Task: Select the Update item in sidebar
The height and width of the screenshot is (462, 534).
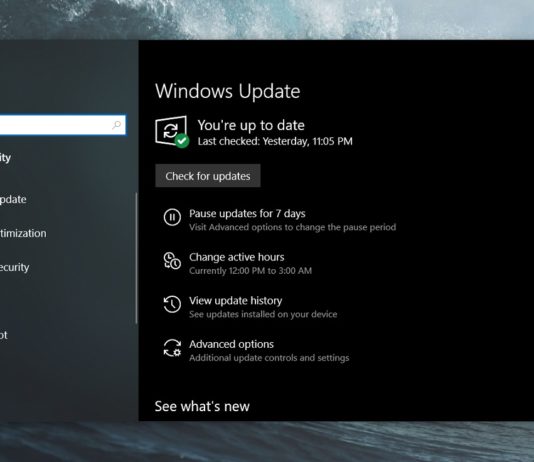Action: 13,199
